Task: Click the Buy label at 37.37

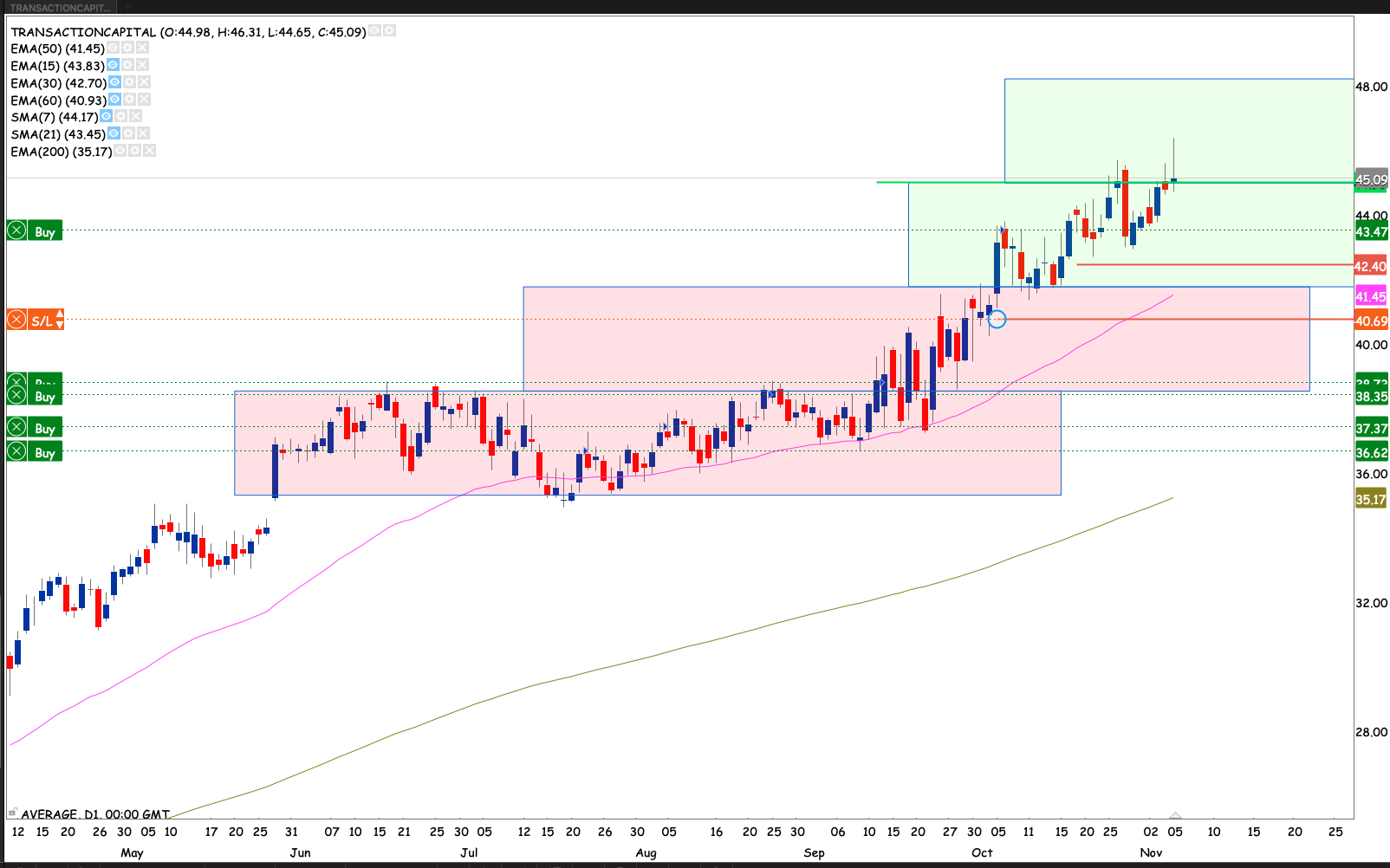Action: pyautogui.click(x=45, y=428)
